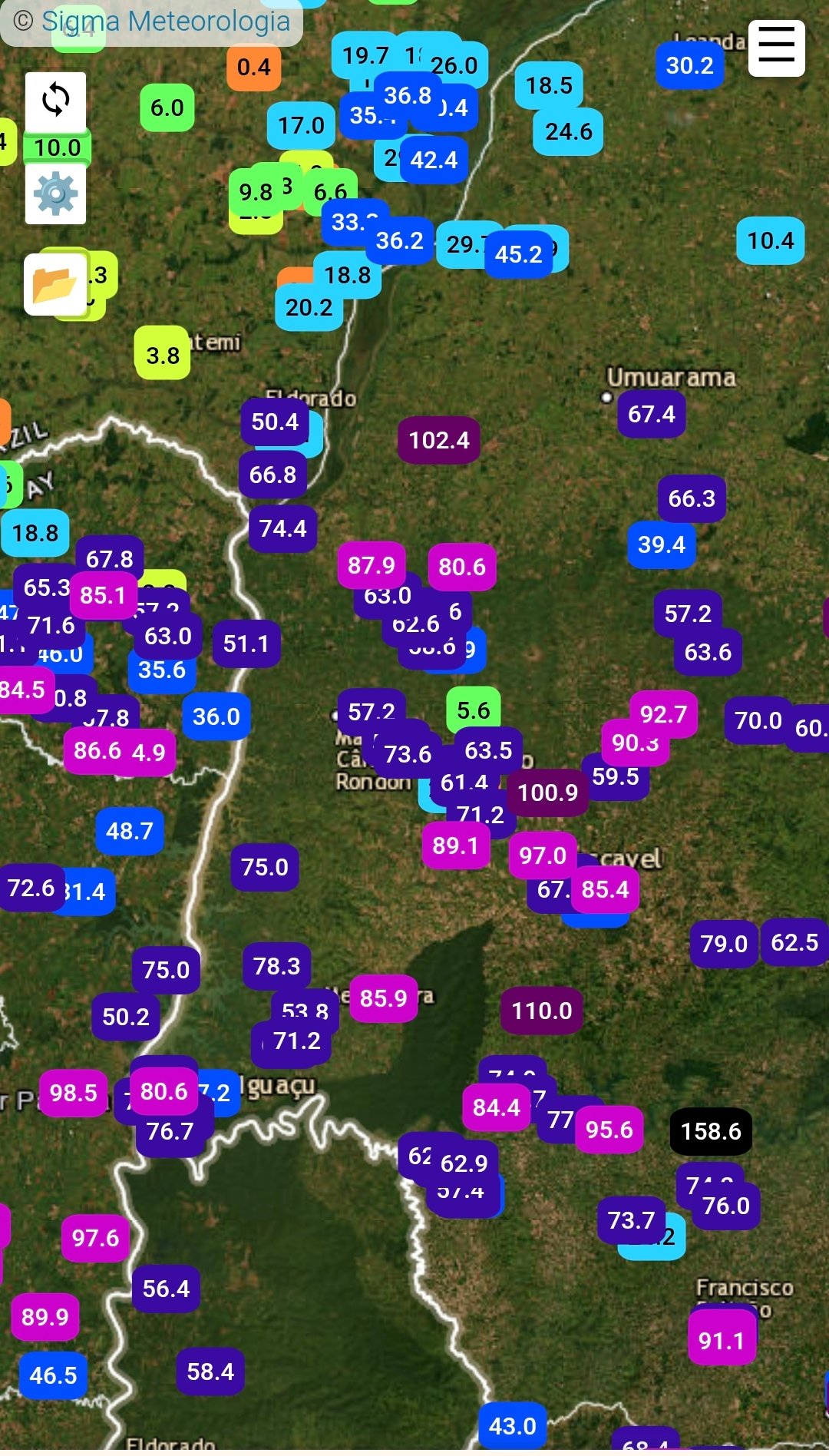Select the magenta 91.1 marker

(722, 1341)
